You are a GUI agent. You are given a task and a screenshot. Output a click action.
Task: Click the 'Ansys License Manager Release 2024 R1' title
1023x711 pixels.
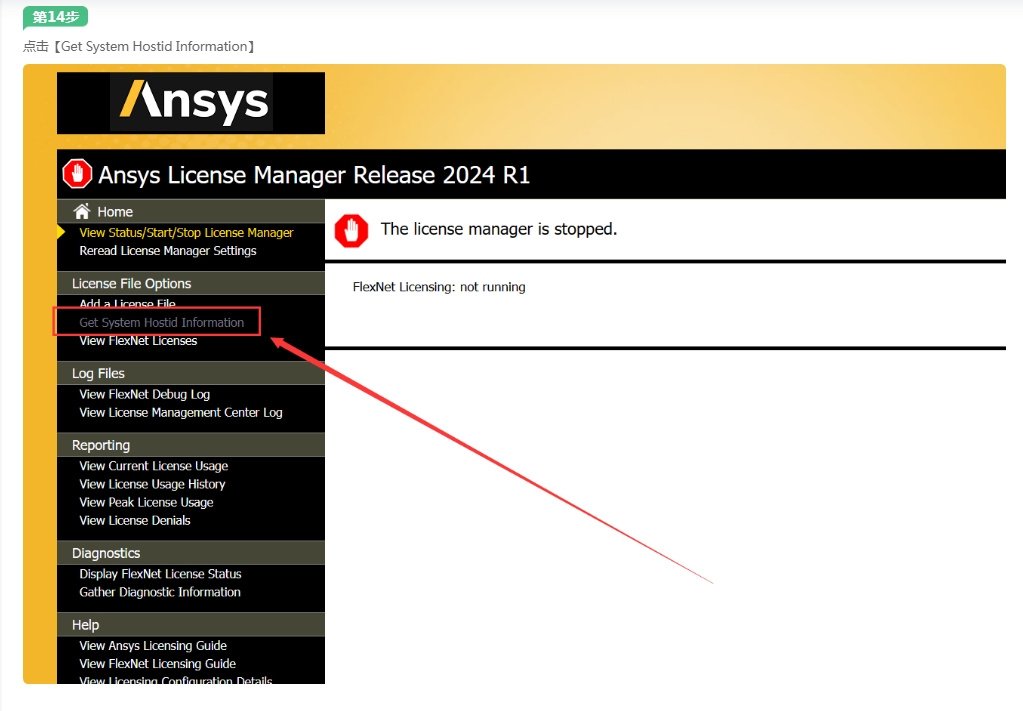click(314, 175)
